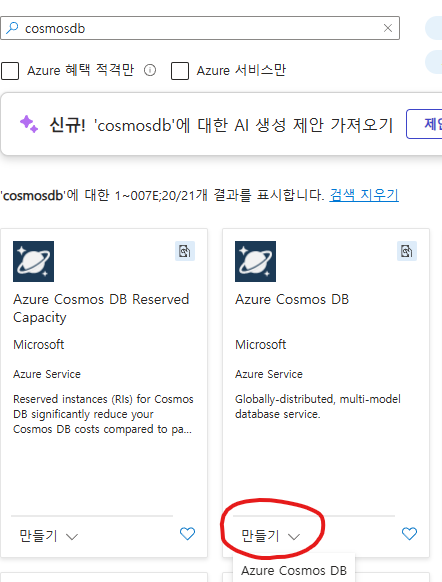Enable the 'Azure 혜택 적격만' checkbox
This screenshot has height=582, width=442.
tap(10, 71)
